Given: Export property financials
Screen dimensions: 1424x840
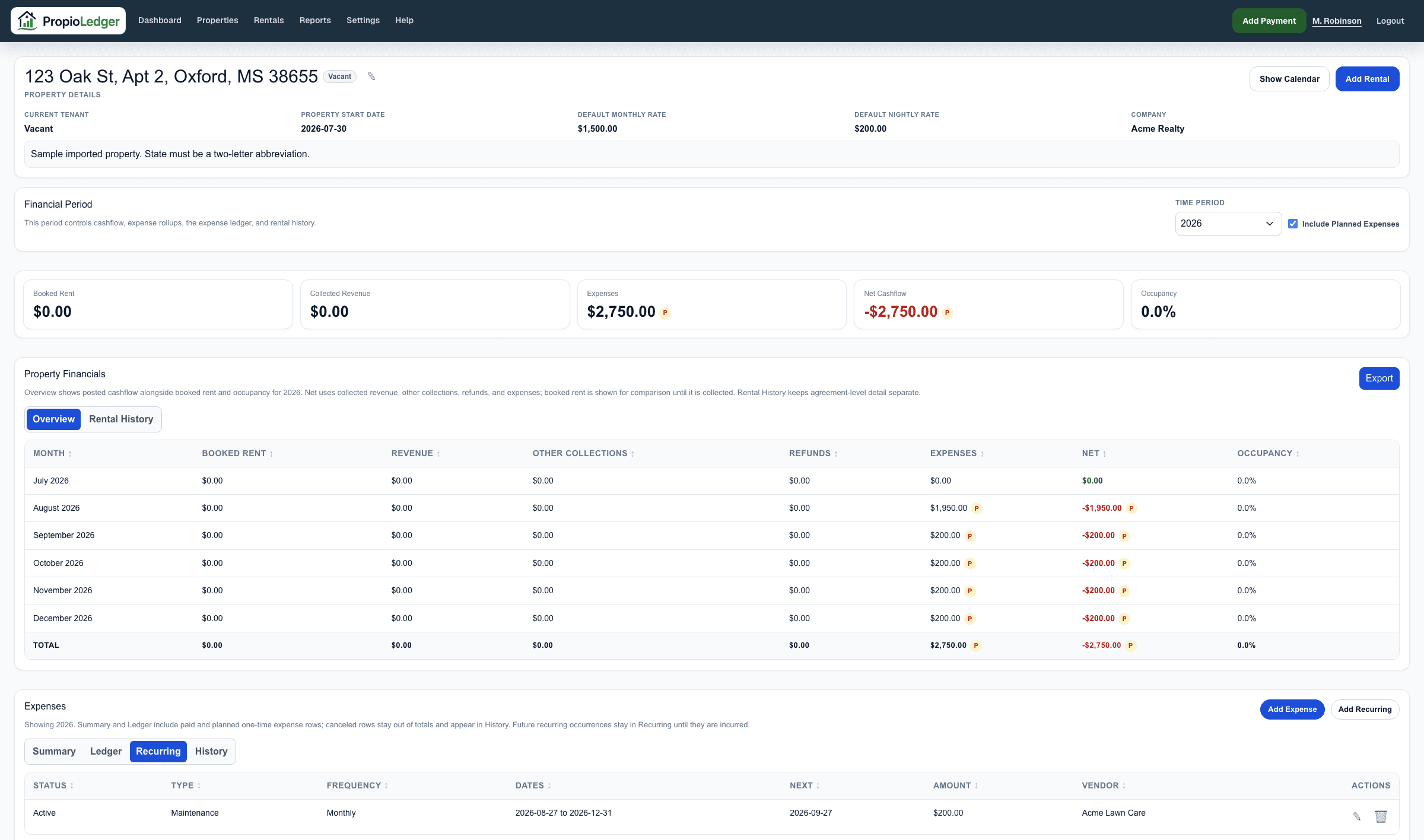Looking at the screenshot, I should tap(1379, 378).
